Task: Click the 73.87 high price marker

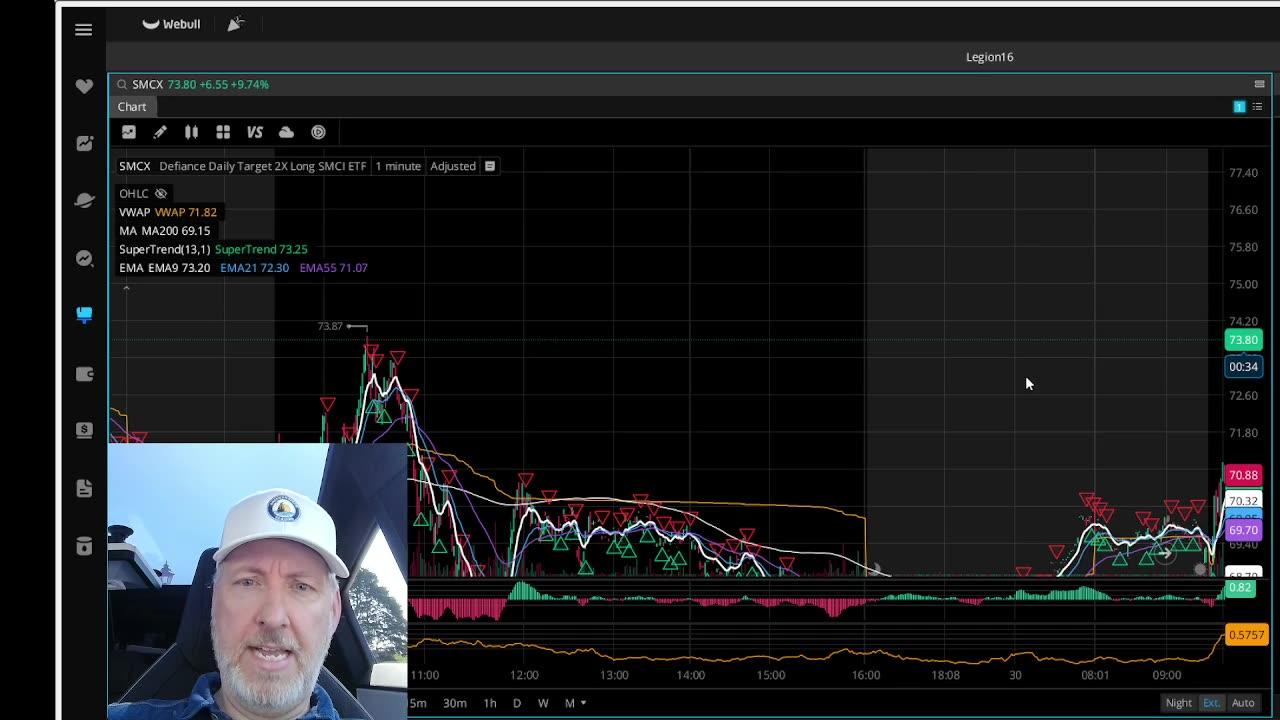Action: [330, 326]
